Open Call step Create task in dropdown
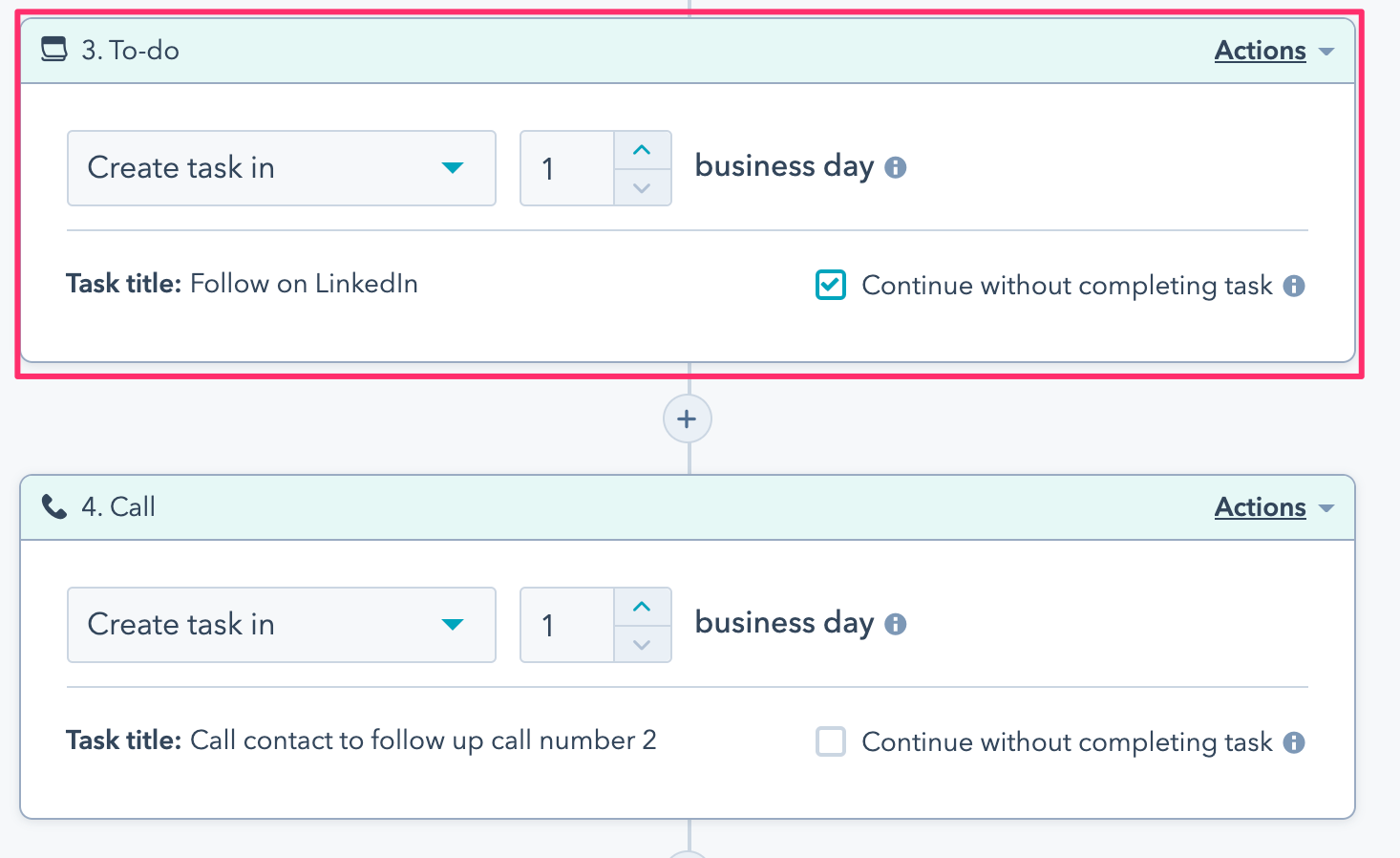This screenshot has height=858, width=1400. (x=281, y=625)
